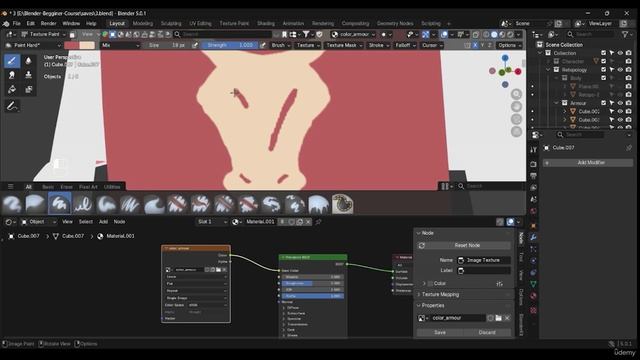Open the Modifiers wrench properties tab

pyautogui.click(x=533, y=237)
